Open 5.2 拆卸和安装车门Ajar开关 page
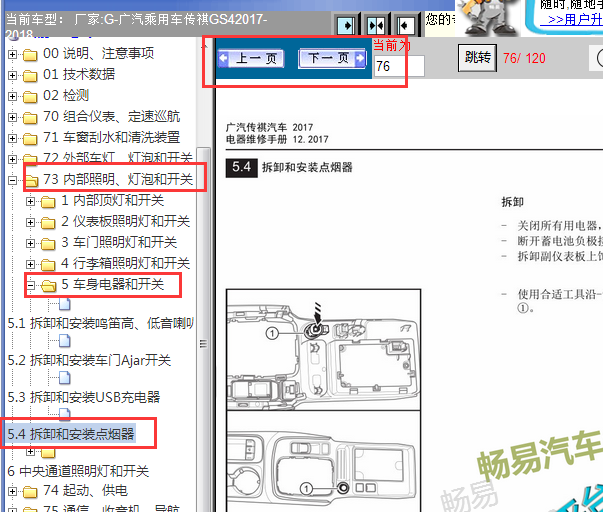 pyautogui.click(x=89, y=360)
